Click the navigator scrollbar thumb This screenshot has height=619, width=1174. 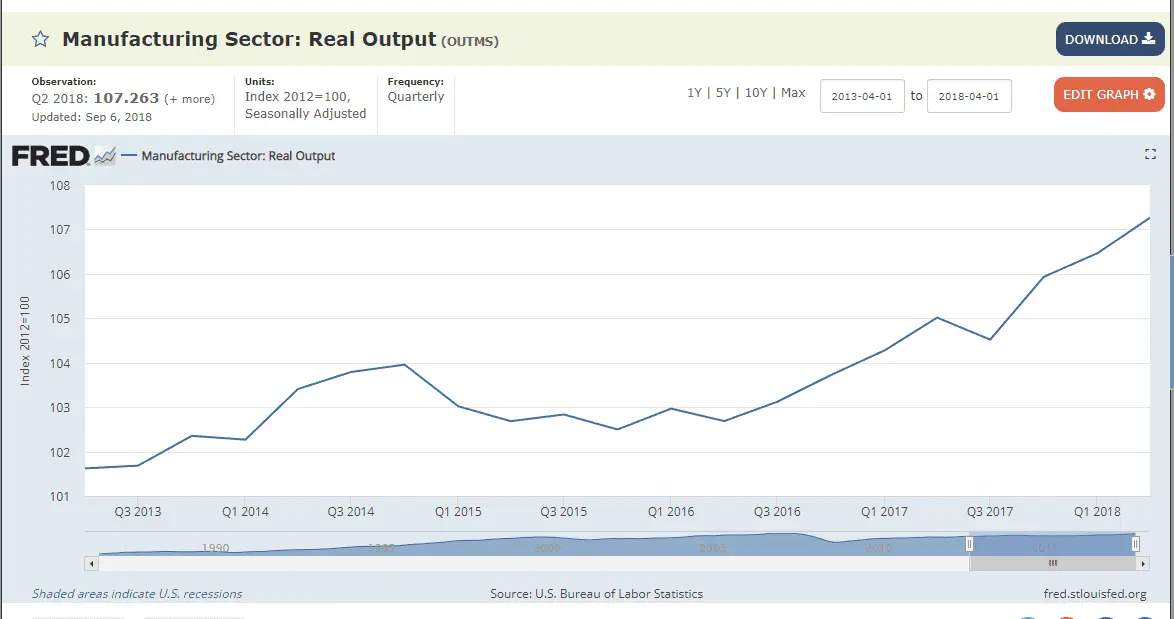(x=1053, y=563)
